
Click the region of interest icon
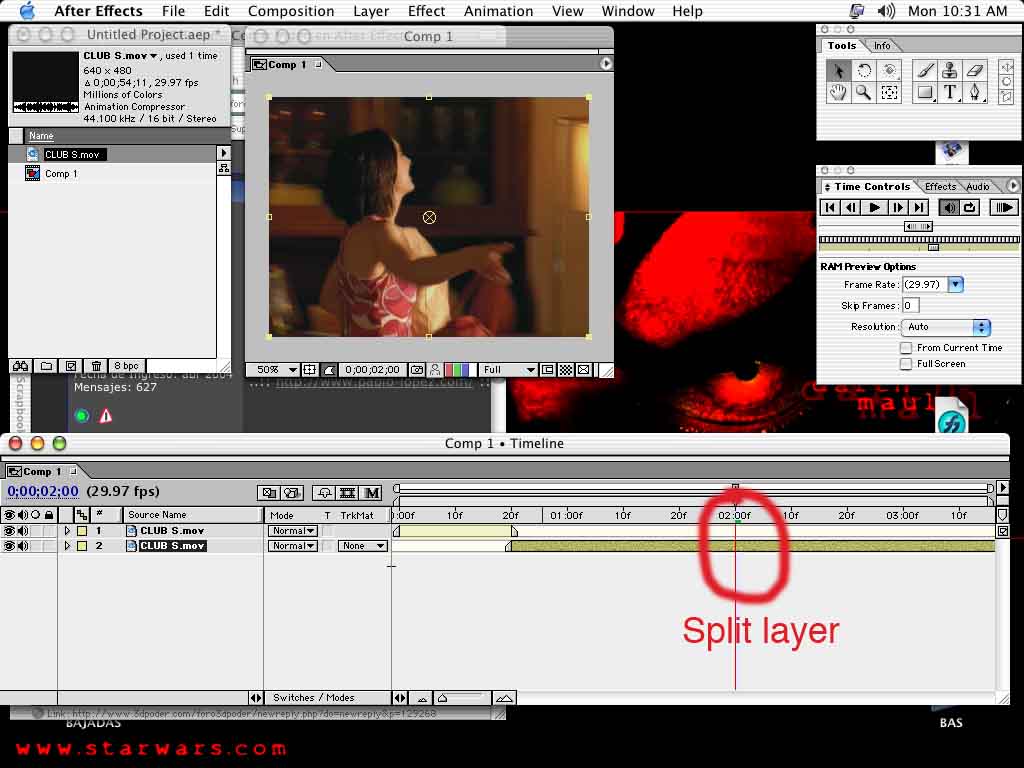(x=547, y=370)
